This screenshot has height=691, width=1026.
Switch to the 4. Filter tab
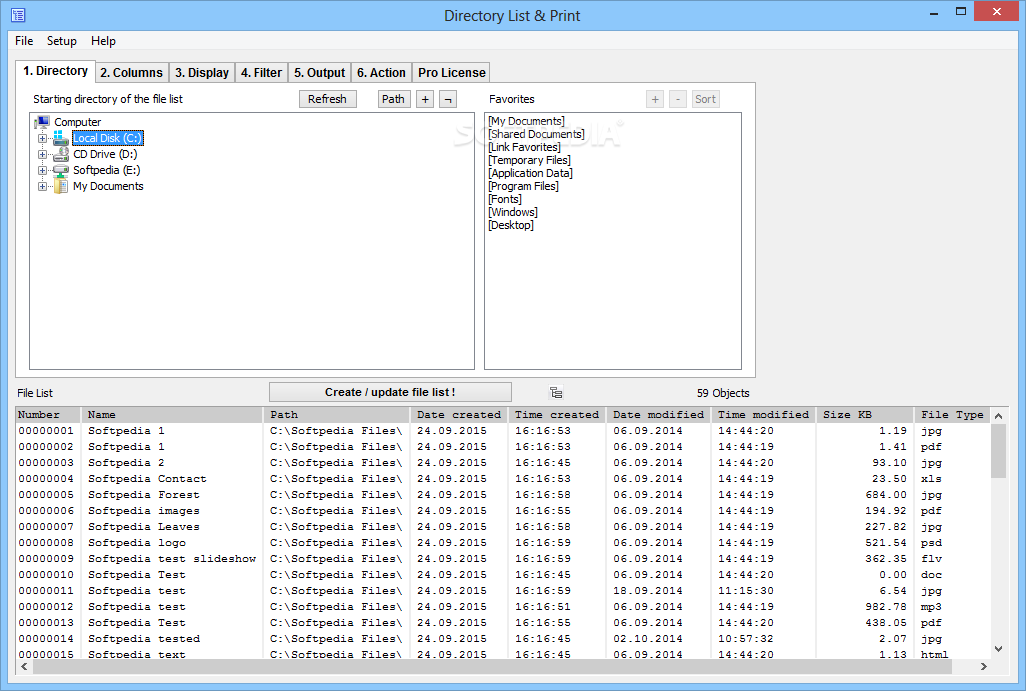coord(261,73)
